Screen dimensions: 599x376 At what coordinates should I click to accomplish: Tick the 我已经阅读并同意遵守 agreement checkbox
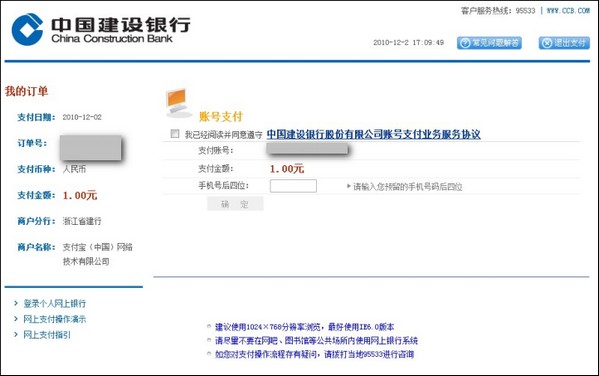click(x=175, y=134)
